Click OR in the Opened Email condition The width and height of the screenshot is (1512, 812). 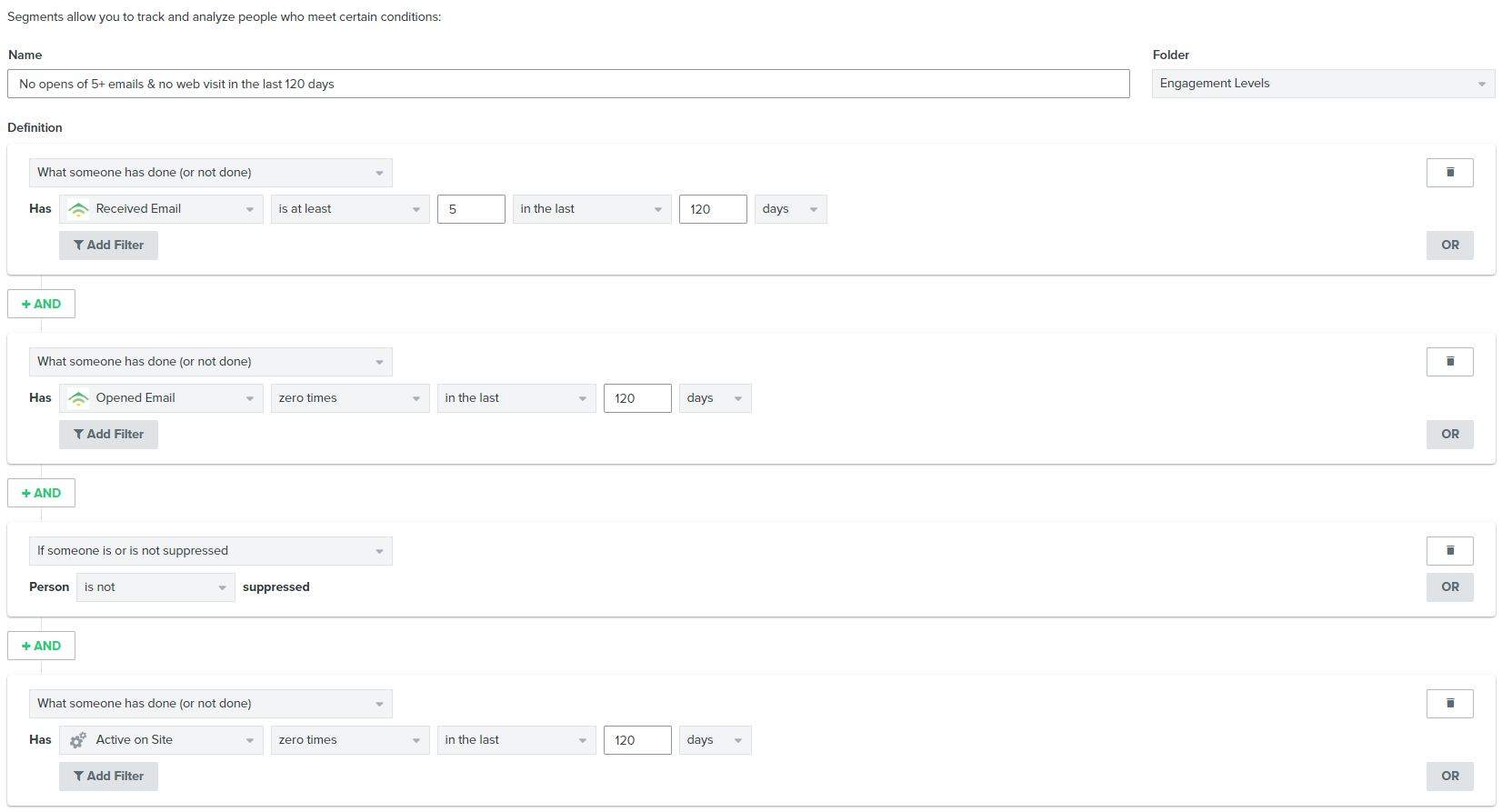(x=1449, y=435)
